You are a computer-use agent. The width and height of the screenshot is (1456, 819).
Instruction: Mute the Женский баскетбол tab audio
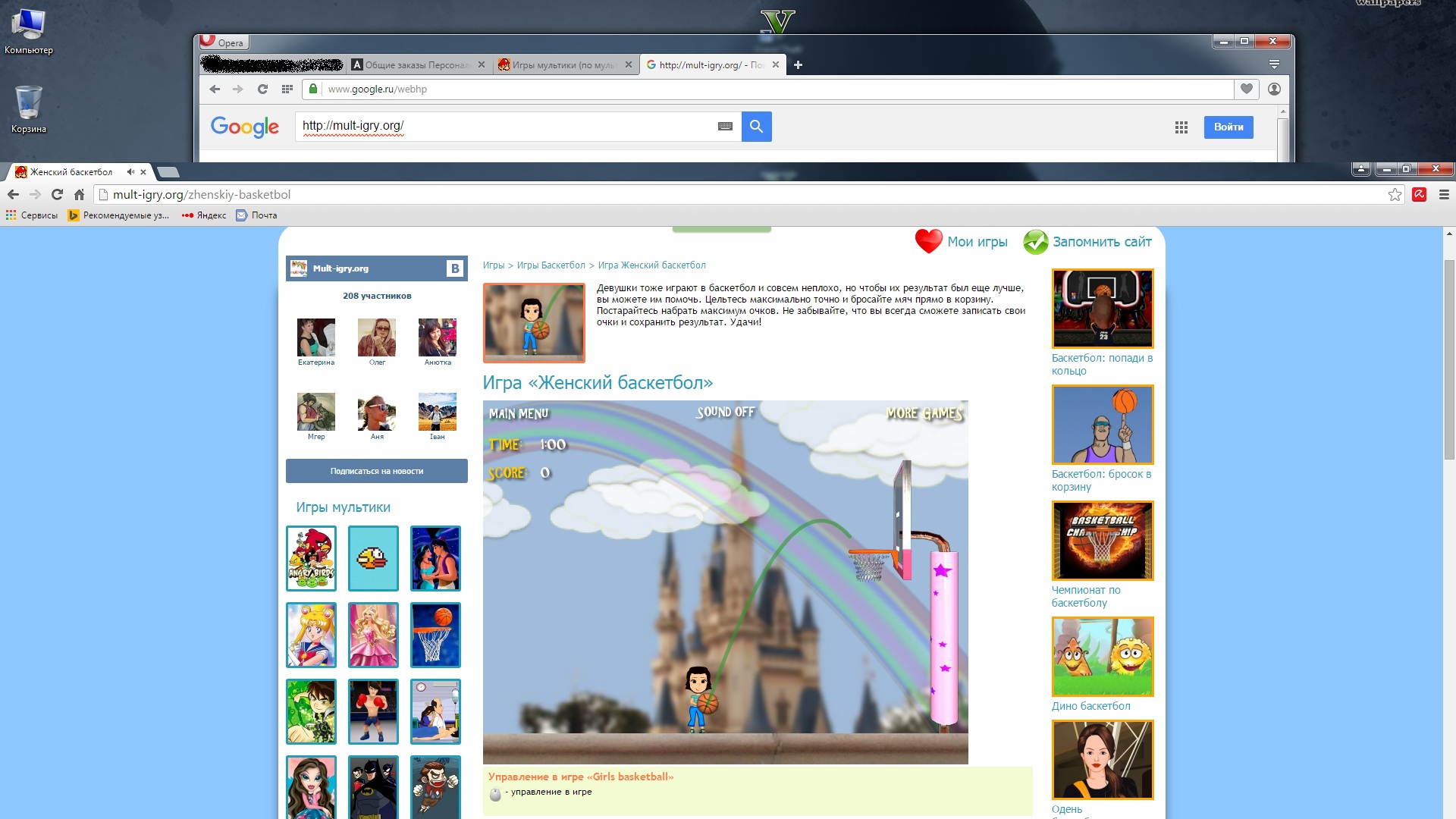[x=130, y=172]
